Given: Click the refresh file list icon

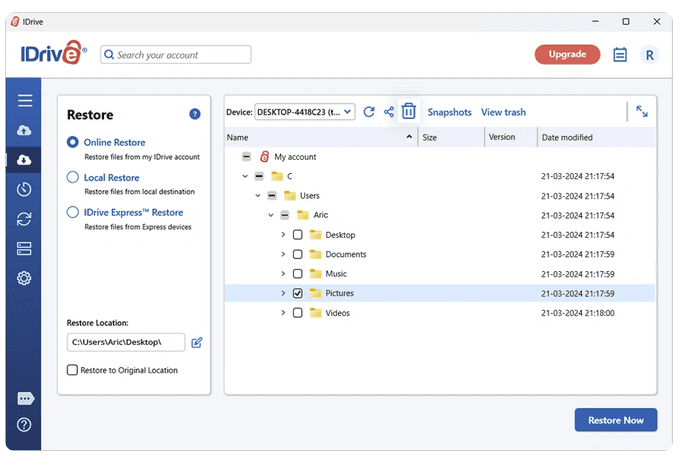Looking at the screenshot, I should 369,112.
